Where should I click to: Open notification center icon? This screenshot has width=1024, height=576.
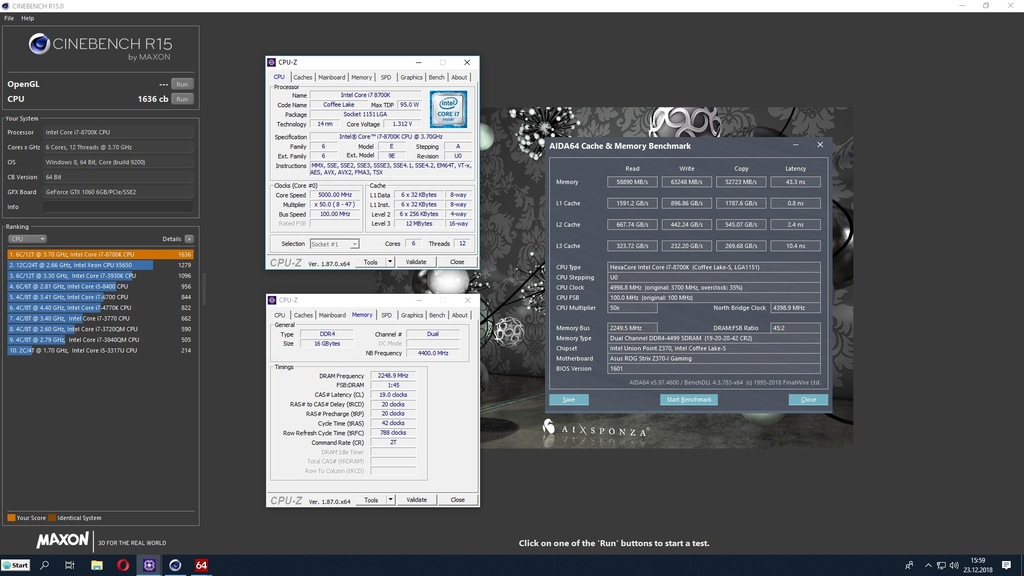point(1006,566)
